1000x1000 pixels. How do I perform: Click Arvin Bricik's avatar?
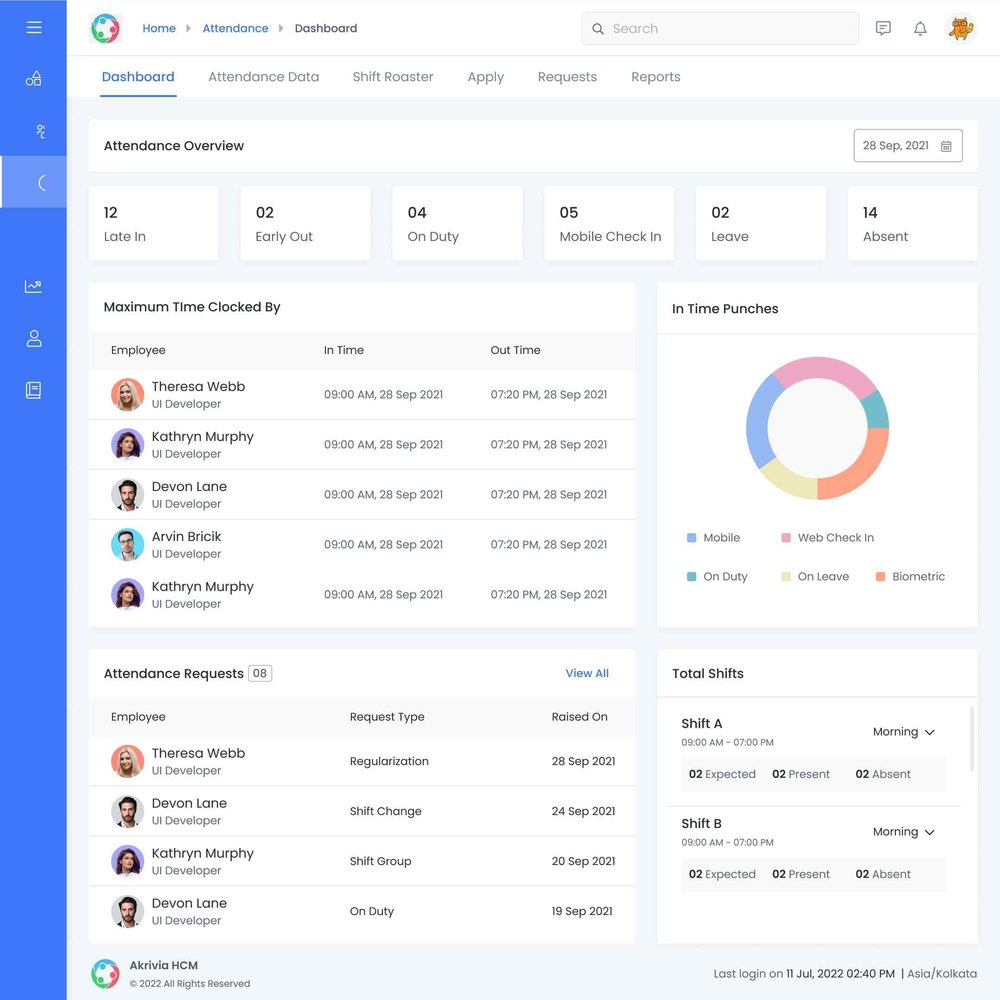128,545
